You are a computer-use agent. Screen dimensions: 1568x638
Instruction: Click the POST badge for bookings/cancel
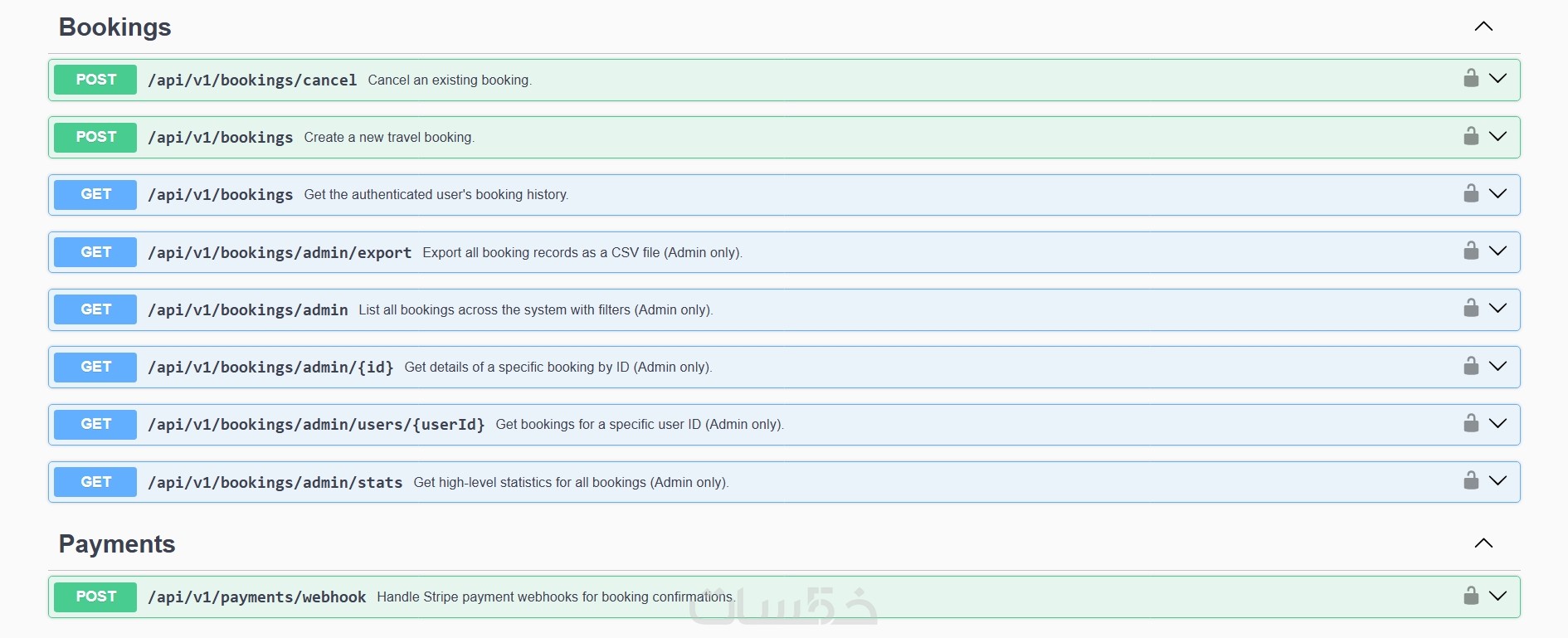[95, 80]
